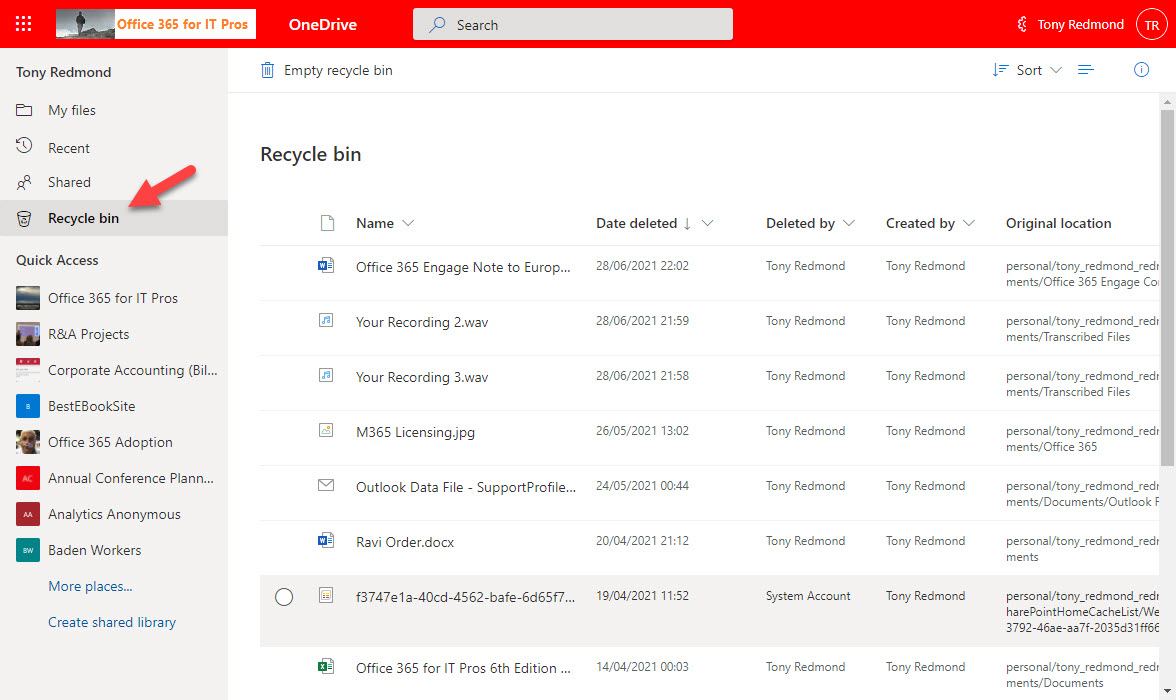1176x700 pixels.
Task: Open Office 365 for IT Pros quick access
Action: (x=112, y=298)
